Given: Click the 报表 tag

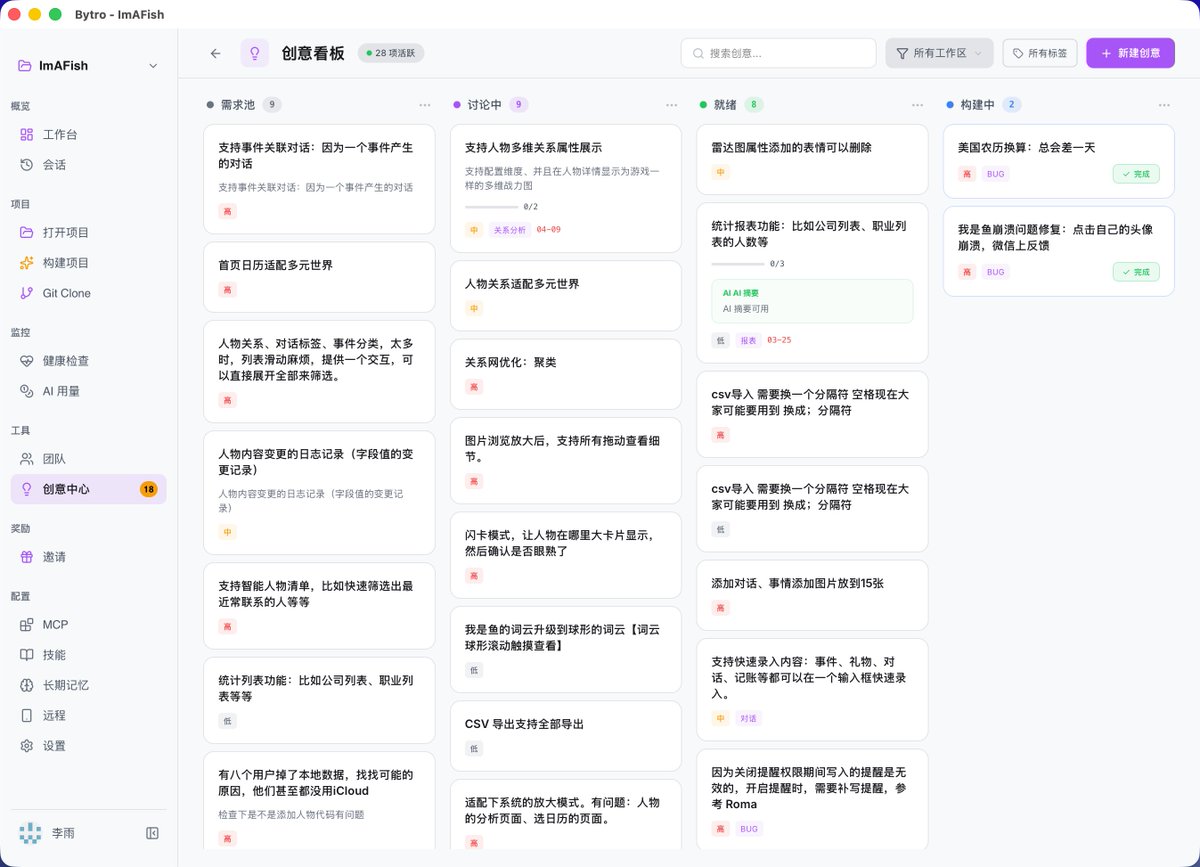Looking at the screenshot, I should [748, 340].
